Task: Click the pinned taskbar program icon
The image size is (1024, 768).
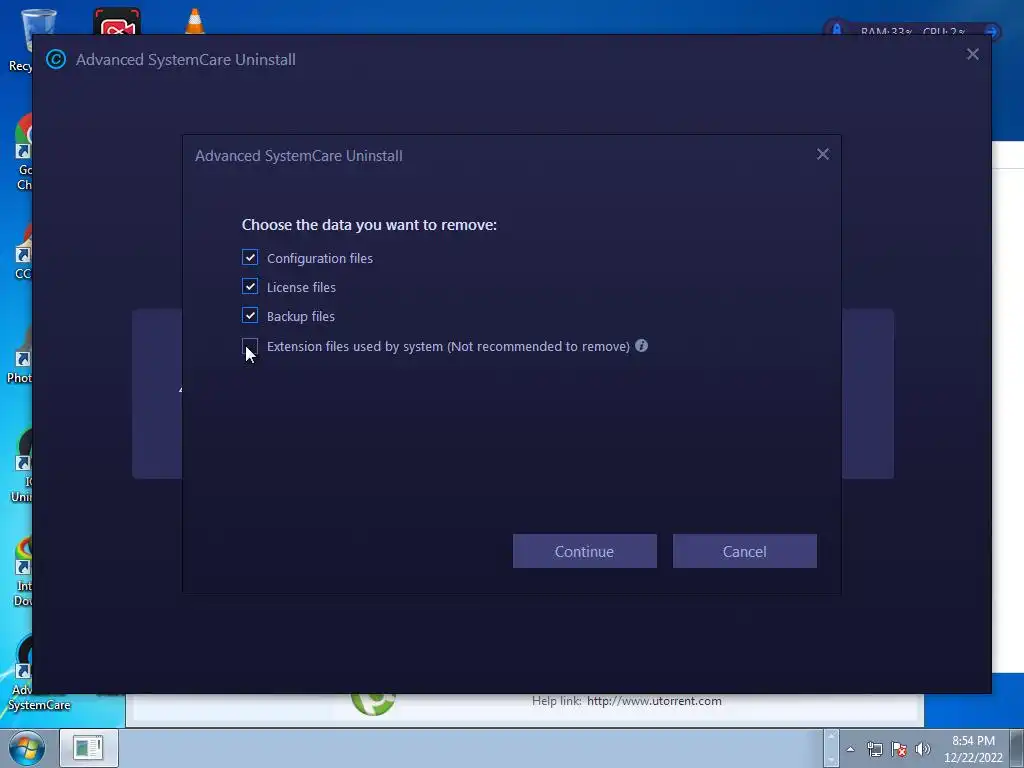Action: [x=88, y=748]
